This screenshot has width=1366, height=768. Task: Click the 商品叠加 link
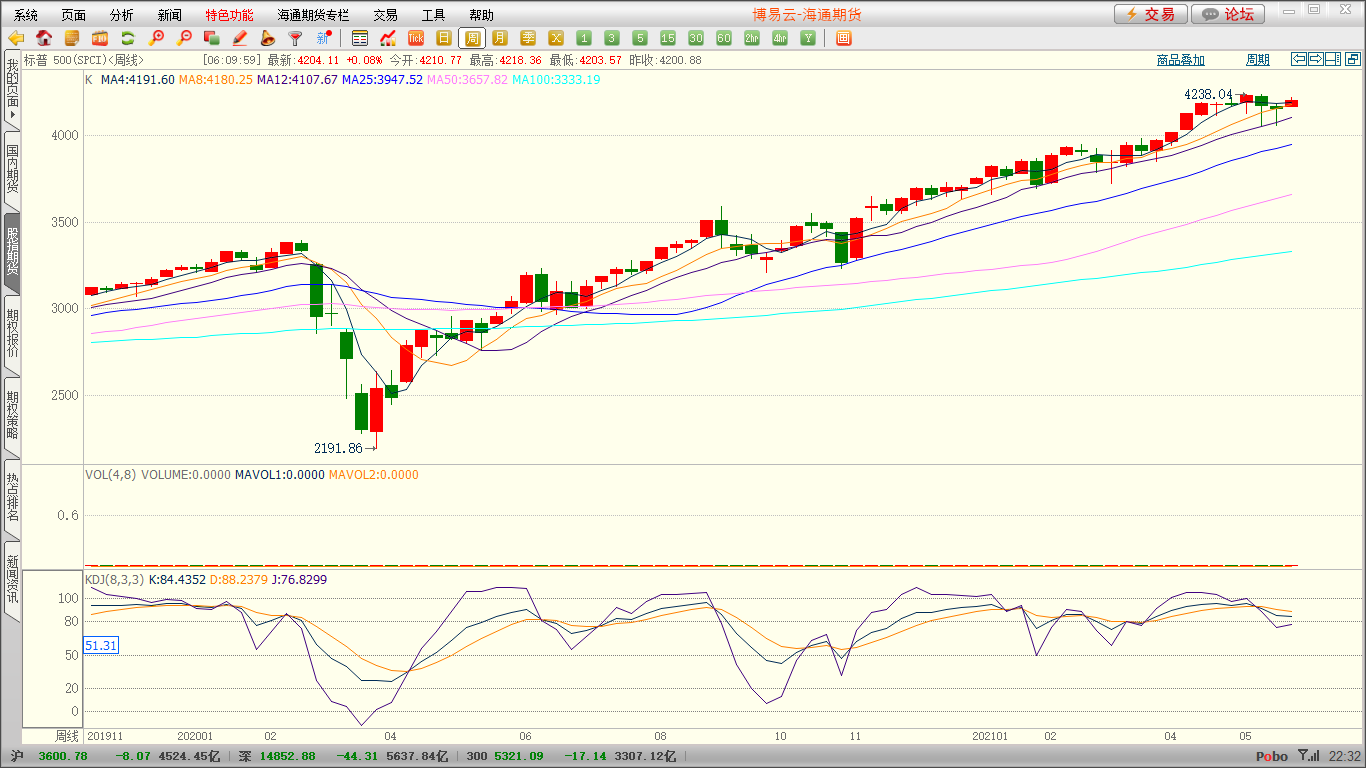pos(1180,60)
